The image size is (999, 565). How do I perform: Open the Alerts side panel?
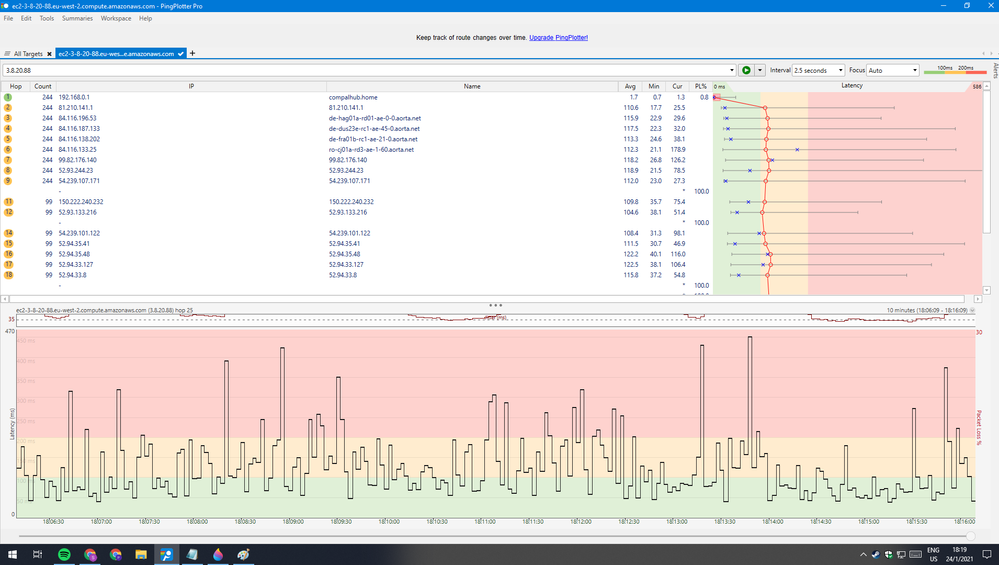(x=994, y=70)
